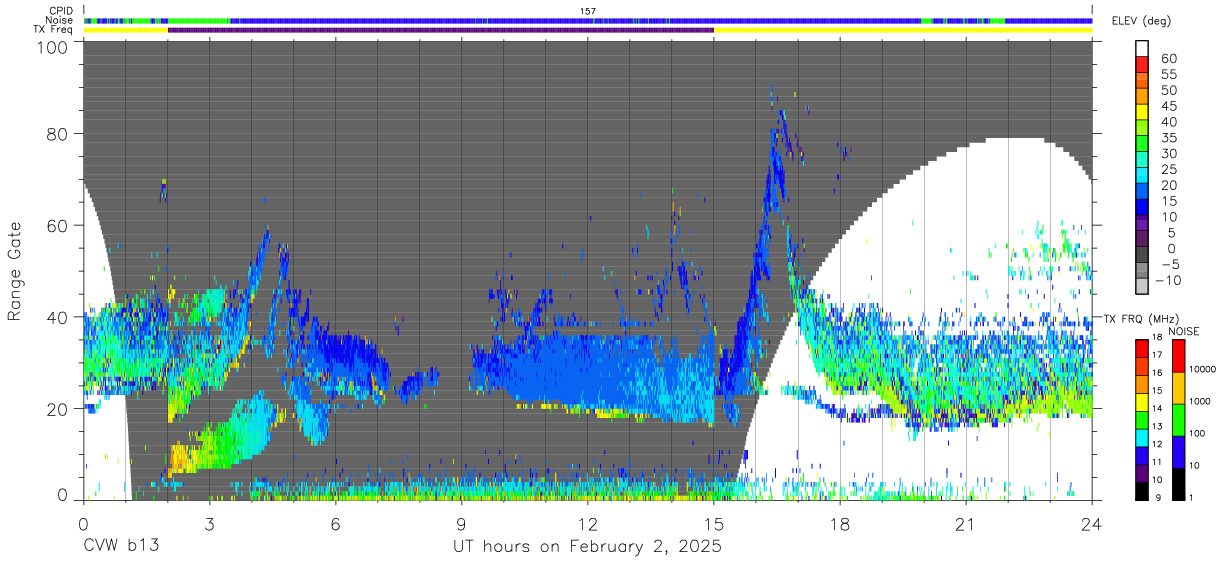The height and width of the screenshot is (567, 1228).
Task: Click the UT hours axis tick "15"
Action: point(714,523)
